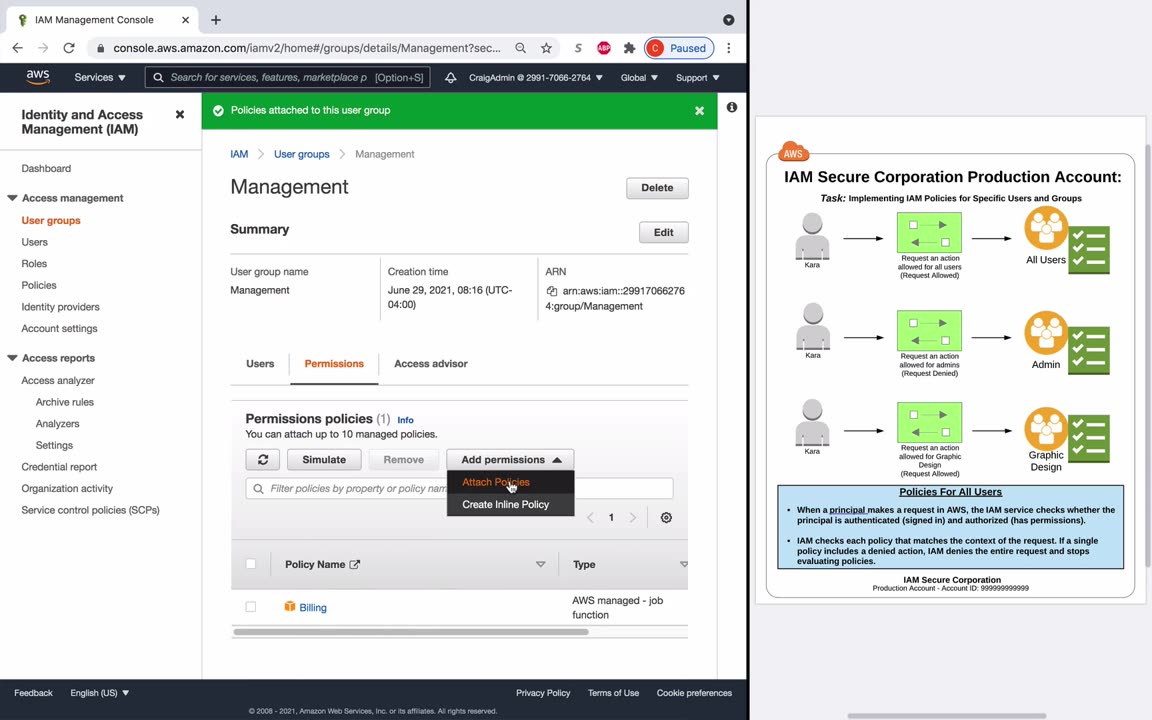Click the bookmark star icon
This screenshot has height=720, width=1152.
pyautogui.click(x=546, y=48)
